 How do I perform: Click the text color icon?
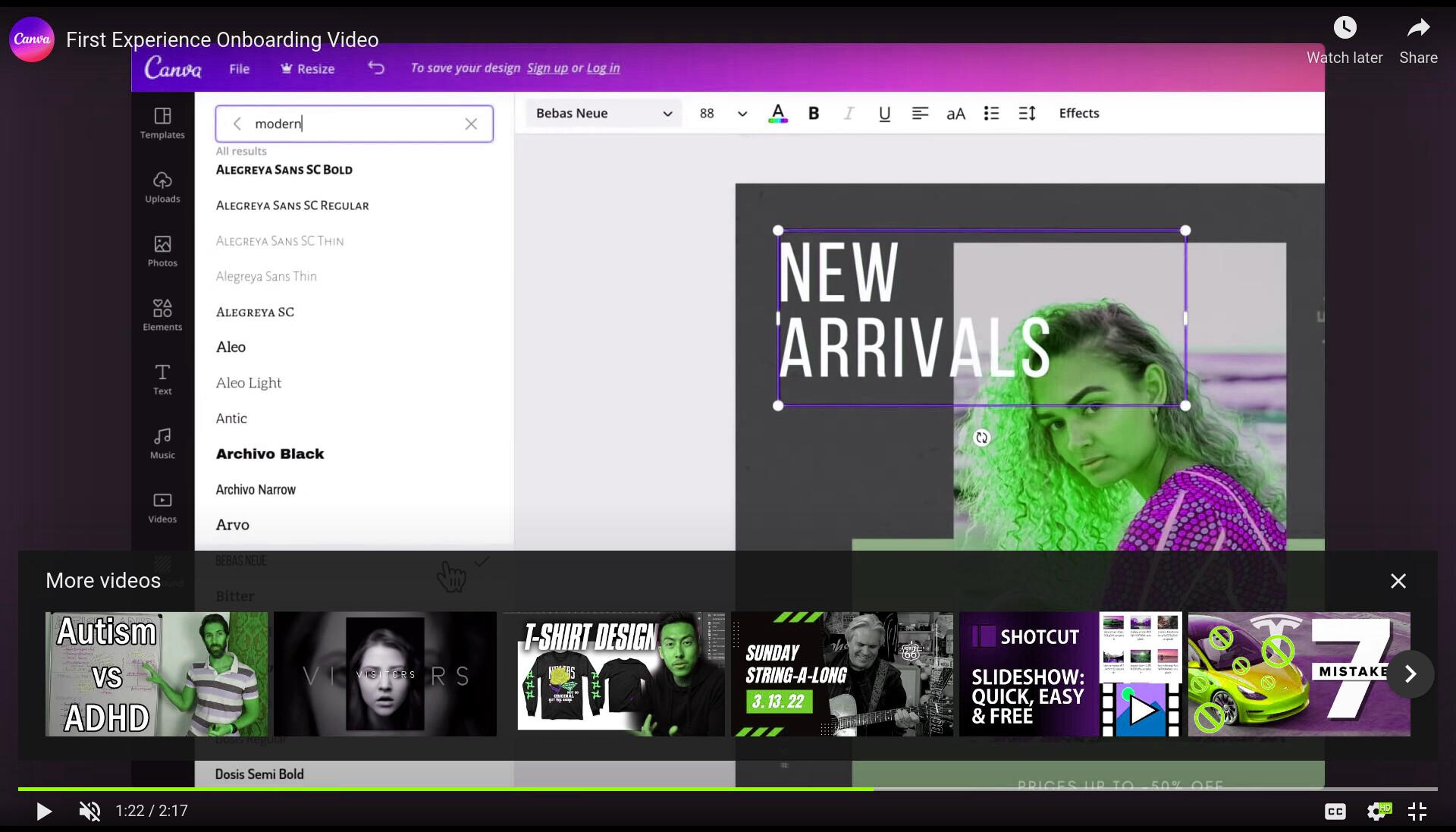pos(778,114)
